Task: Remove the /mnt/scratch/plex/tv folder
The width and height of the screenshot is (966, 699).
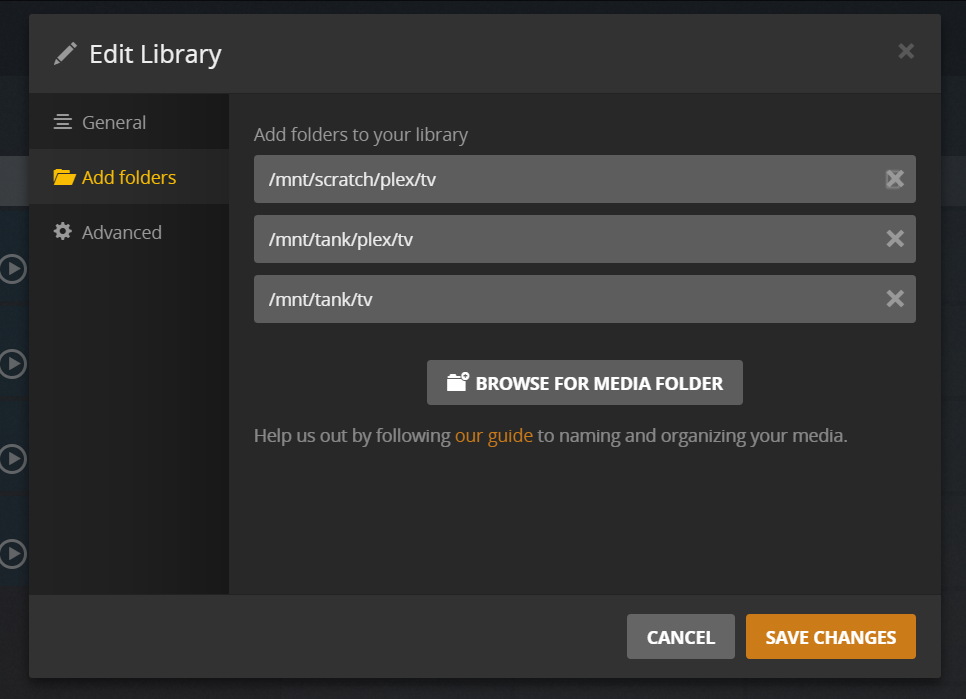Action: [895, 179]
